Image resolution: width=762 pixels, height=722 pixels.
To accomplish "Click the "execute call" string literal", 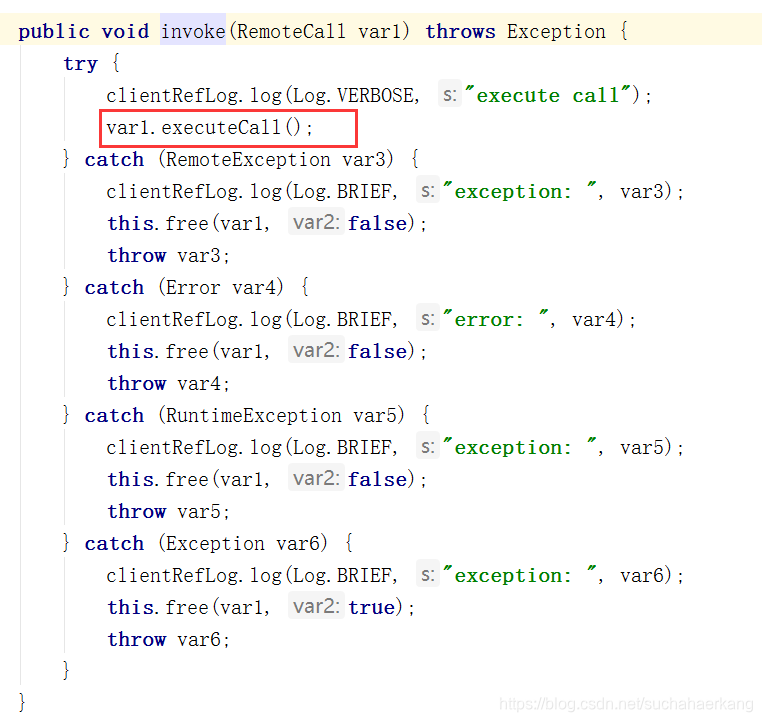I will 548,95.
